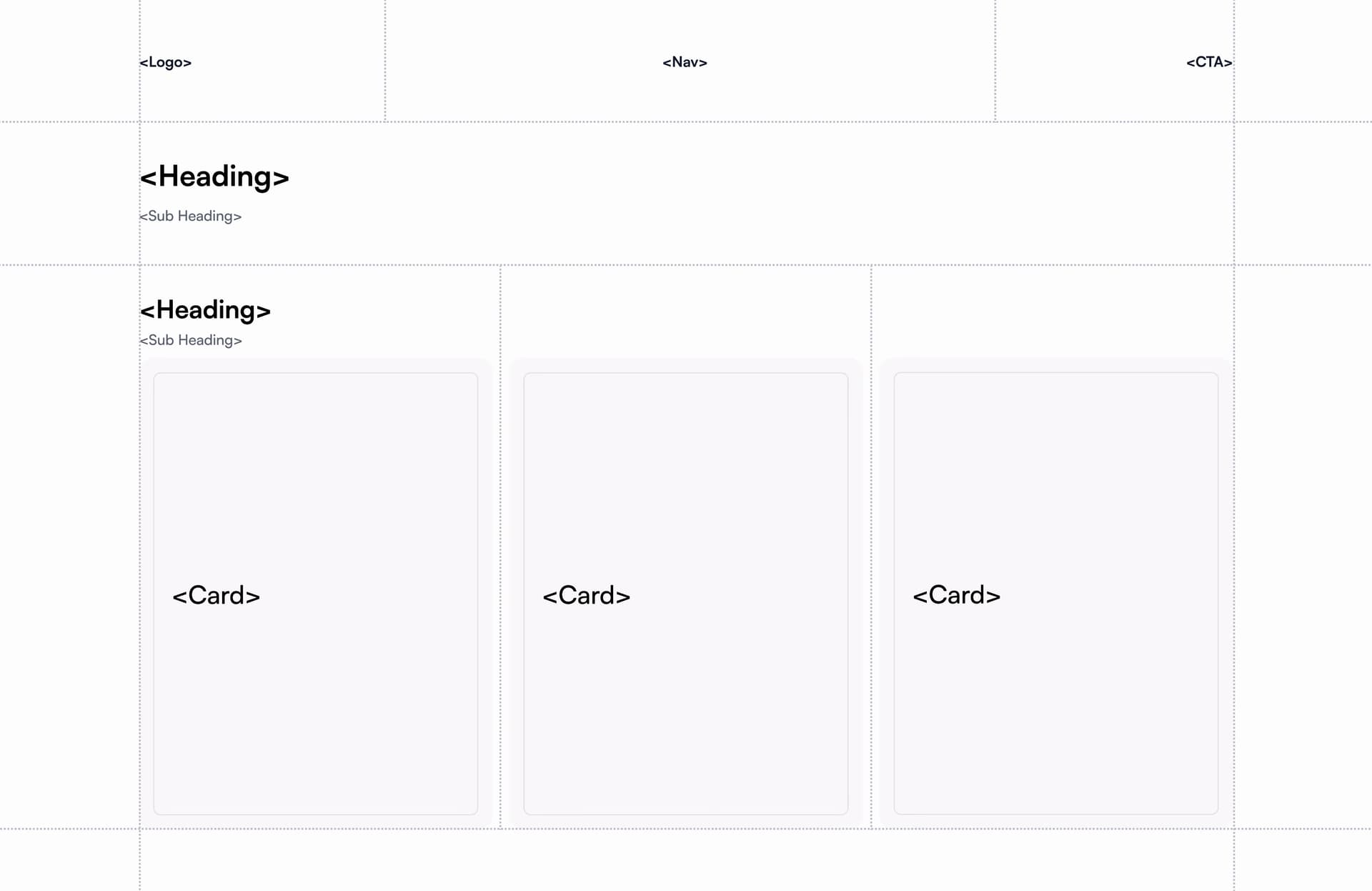The image size is (1372, 891).
Task: Select the large hero <Heading> text
Action: 214,176
